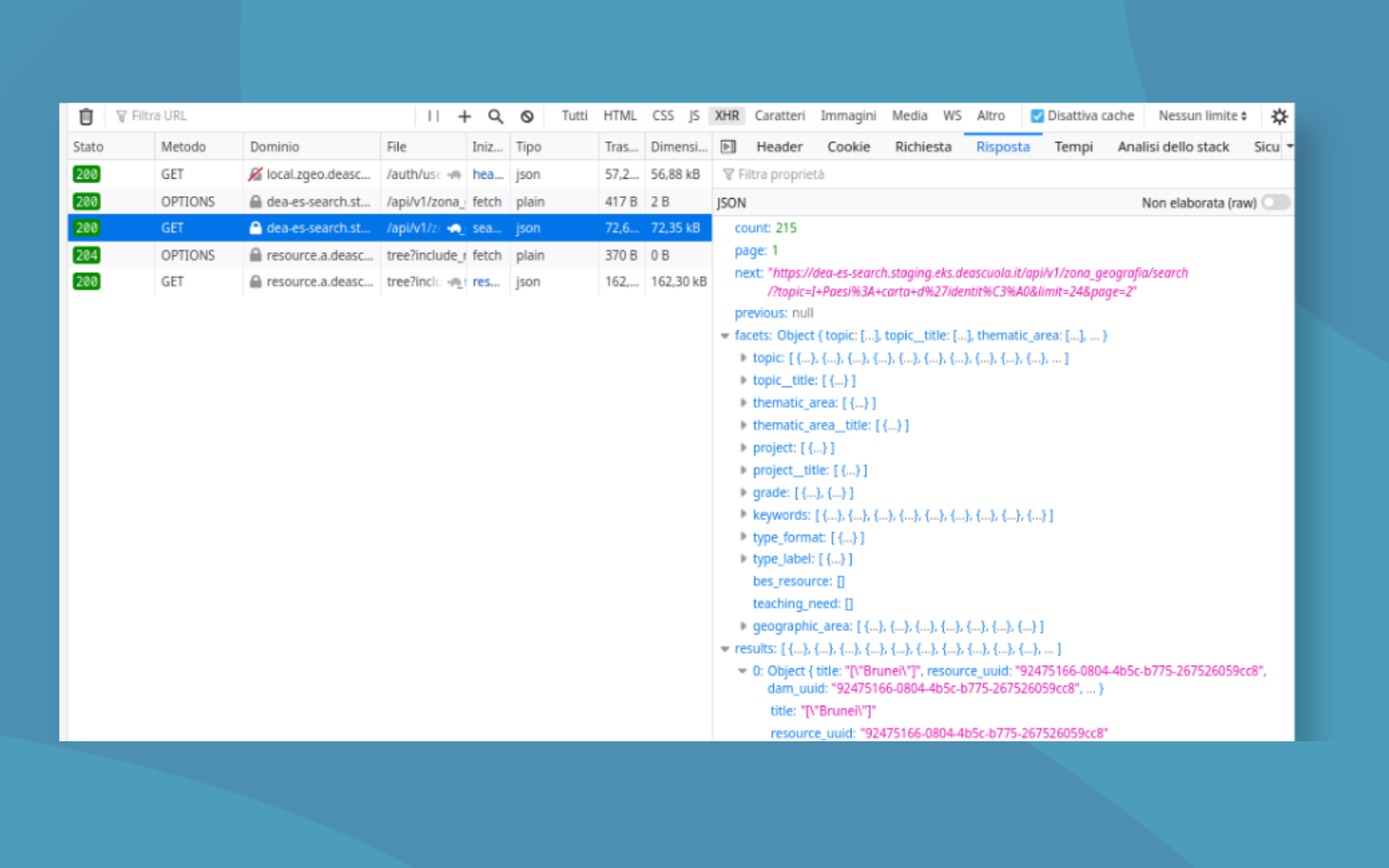Viewport: 1389px width, 868px height.
Task: Collapse result item 0 object
Action: click(742, 671)
